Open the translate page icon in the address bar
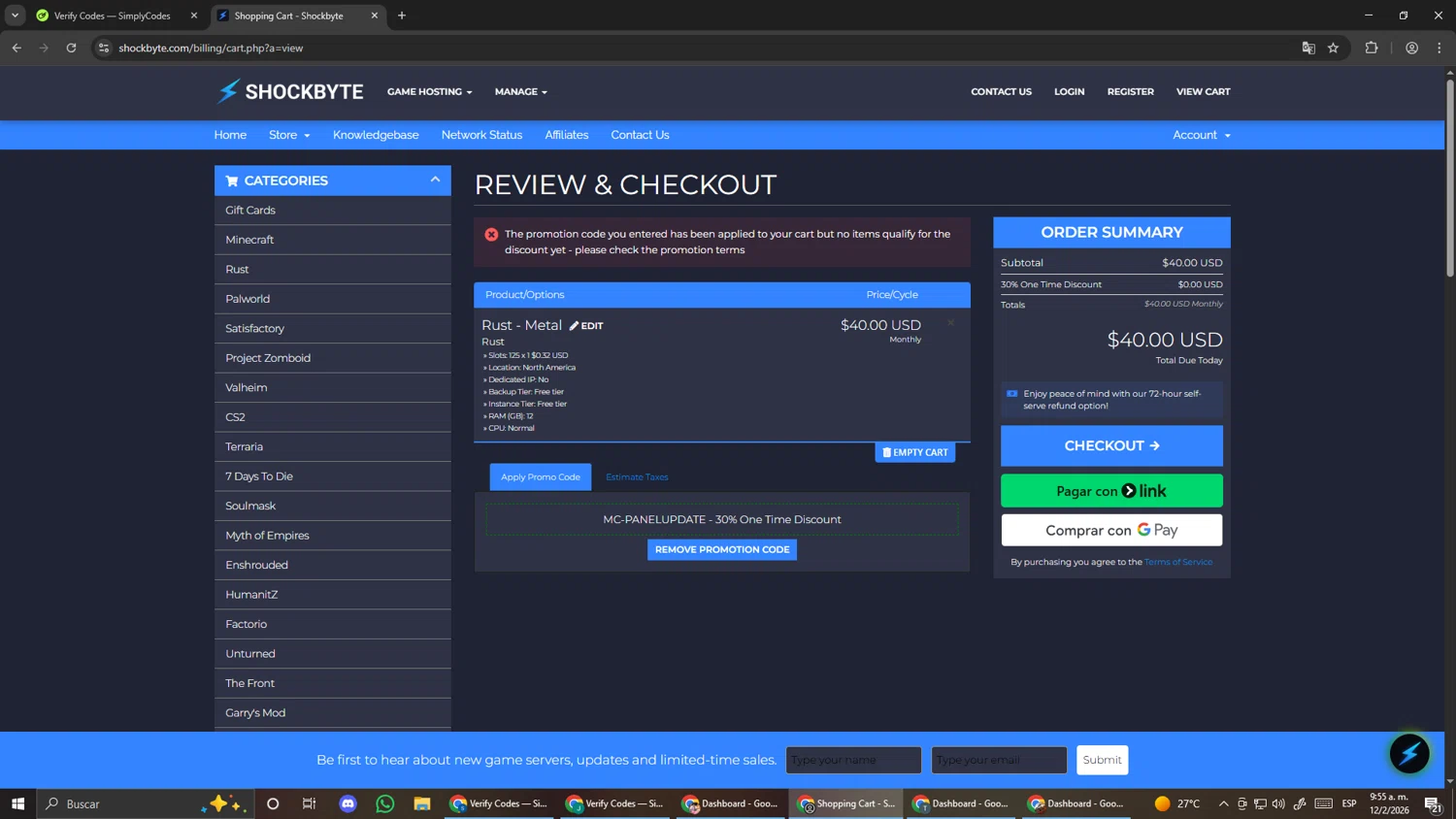Viewport: 1456px width, 819px height. [1308, 48]
